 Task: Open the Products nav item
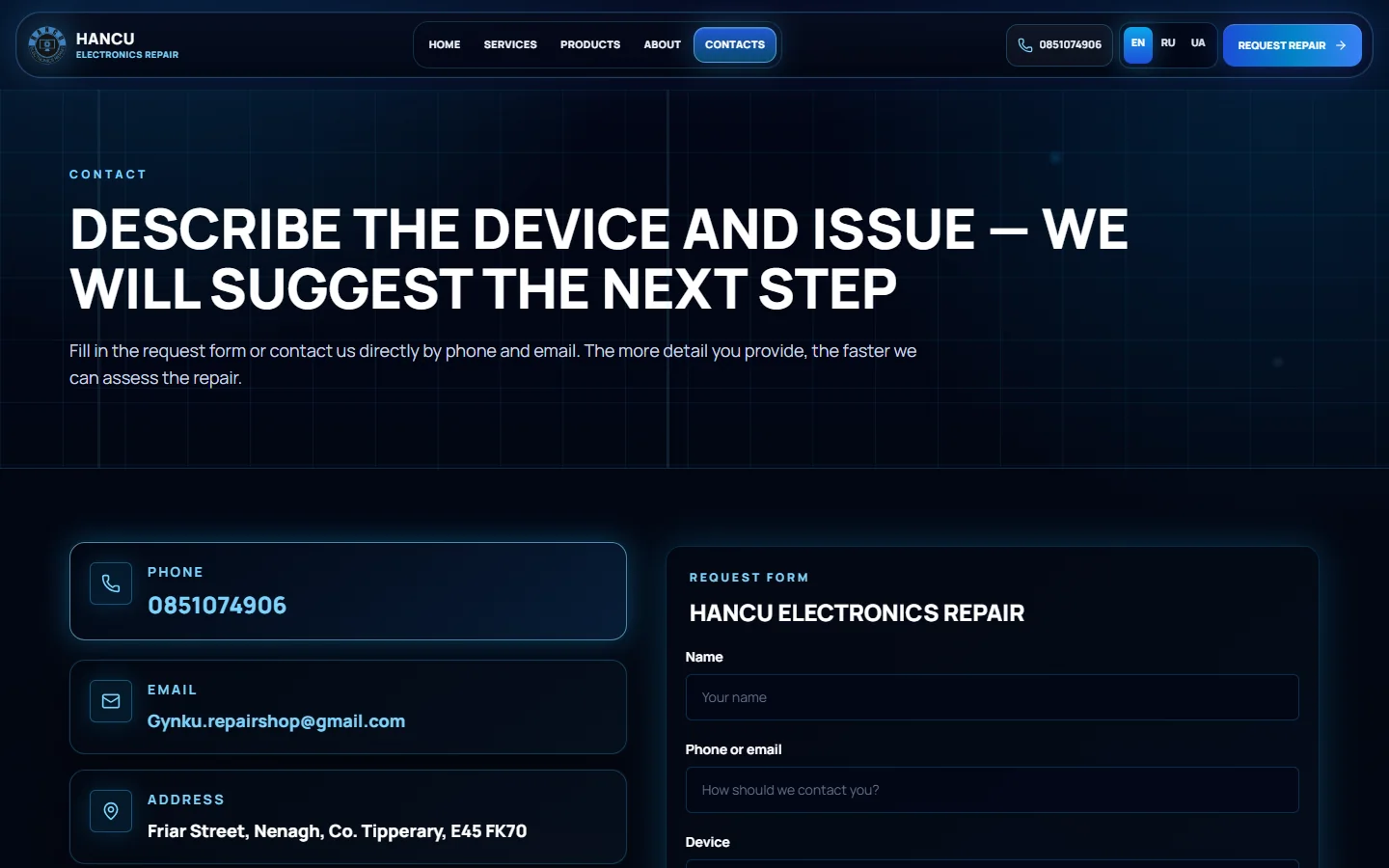(x=590, y=45)
